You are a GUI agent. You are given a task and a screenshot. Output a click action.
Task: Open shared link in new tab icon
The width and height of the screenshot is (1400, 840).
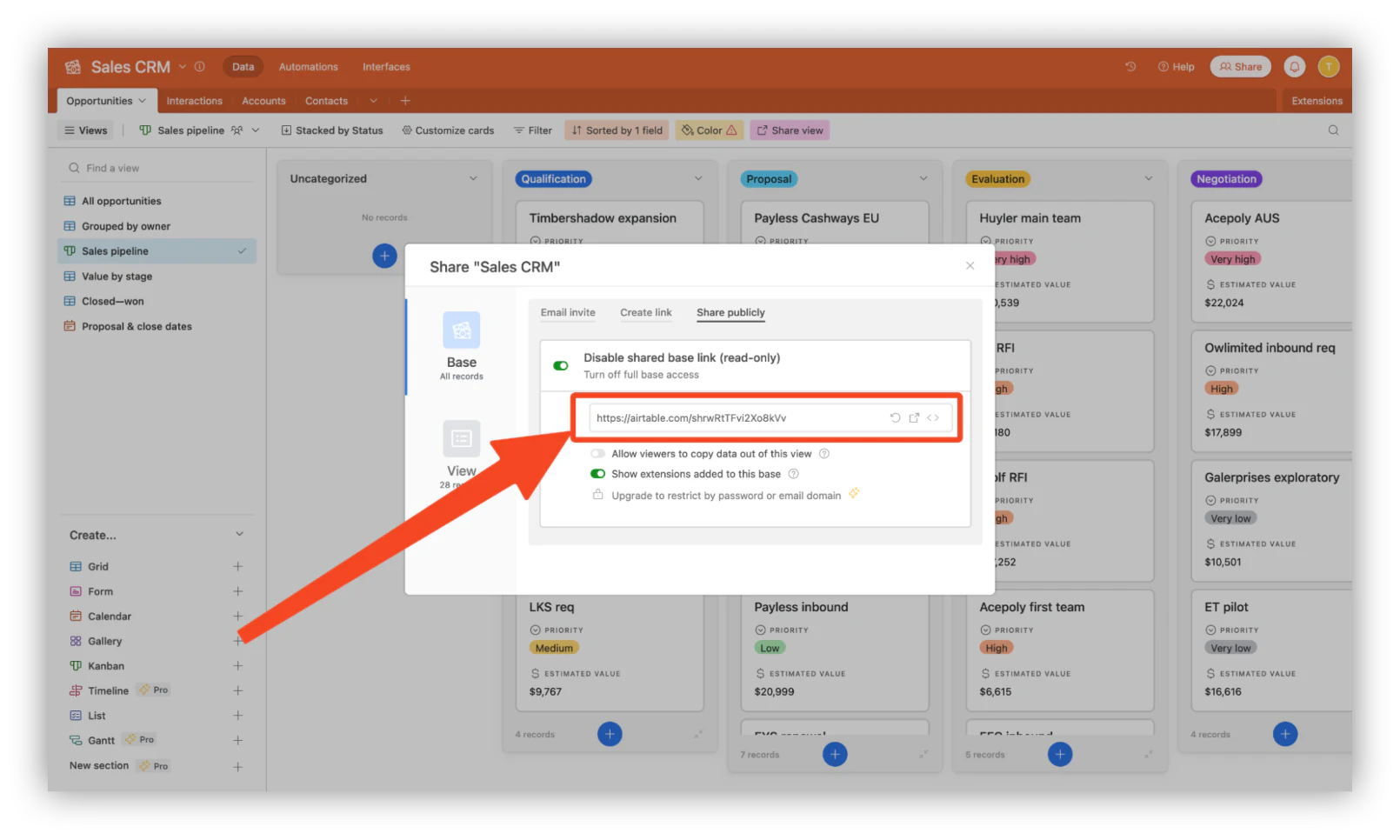(x=914, y=418)
